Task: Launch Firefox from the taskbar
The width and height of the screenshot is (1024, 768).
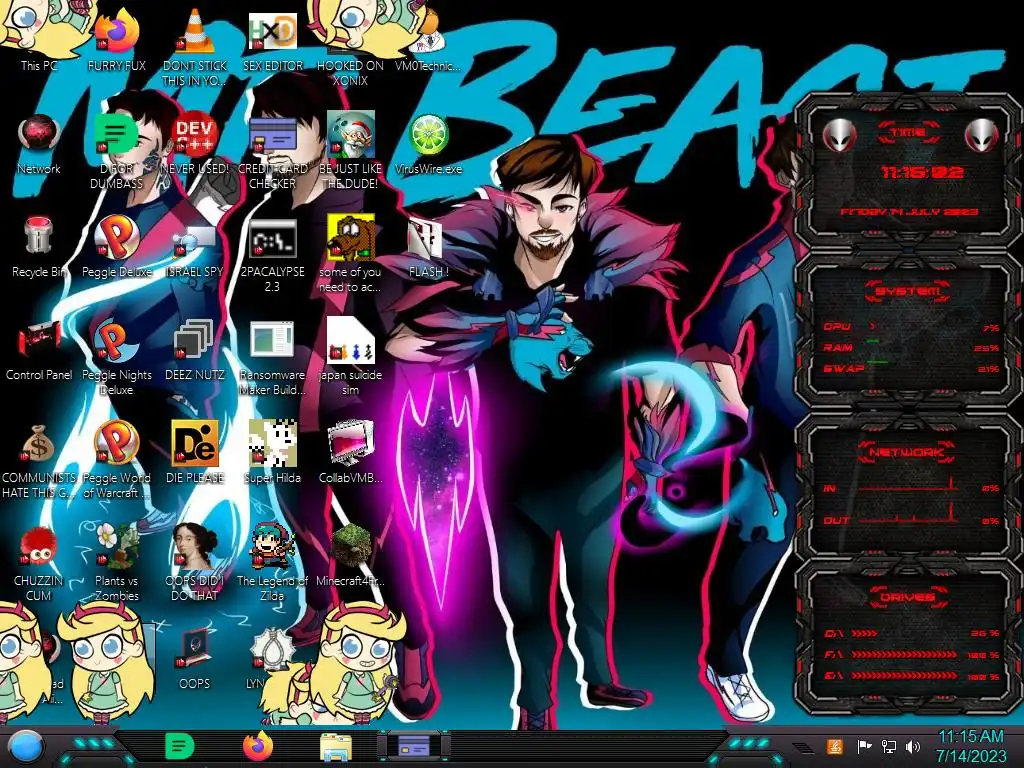Action: pyautogui.click(x=258, y=746)
